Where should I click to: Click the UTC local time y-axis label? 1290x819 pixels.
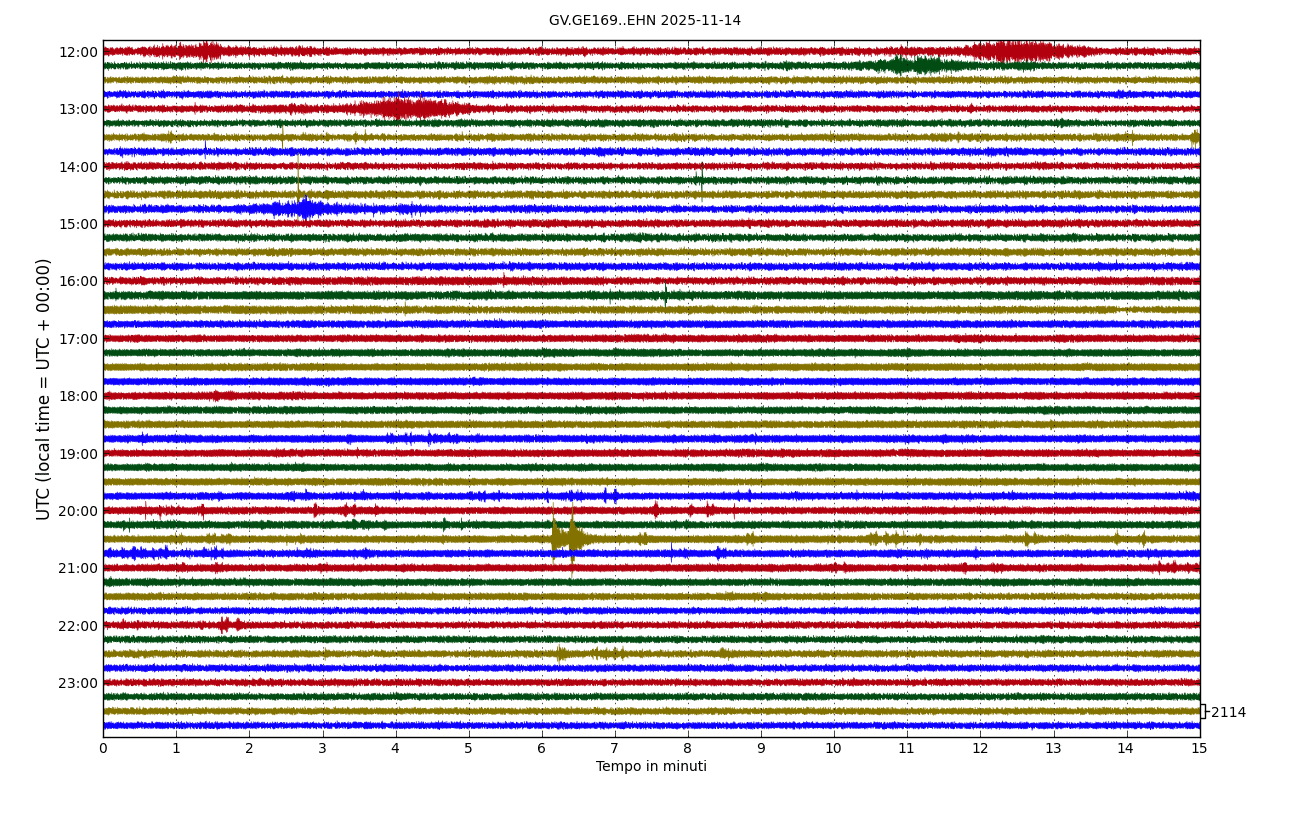click(x=44, y=389)
